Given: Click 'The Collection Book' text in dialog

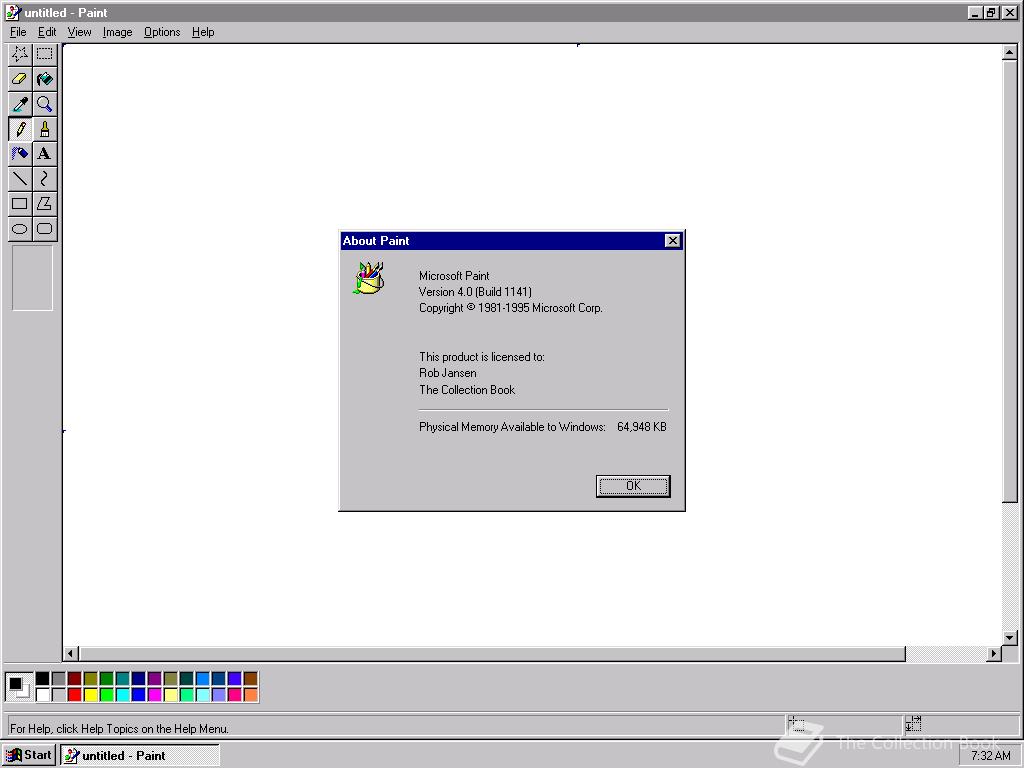Looking at the screenshot, I should [467, 390].
